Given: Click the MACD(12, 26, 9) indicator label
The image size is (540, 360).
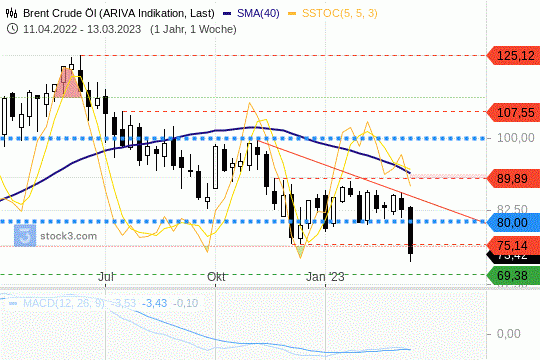Looking at the screenshot, I should (64, 303).
